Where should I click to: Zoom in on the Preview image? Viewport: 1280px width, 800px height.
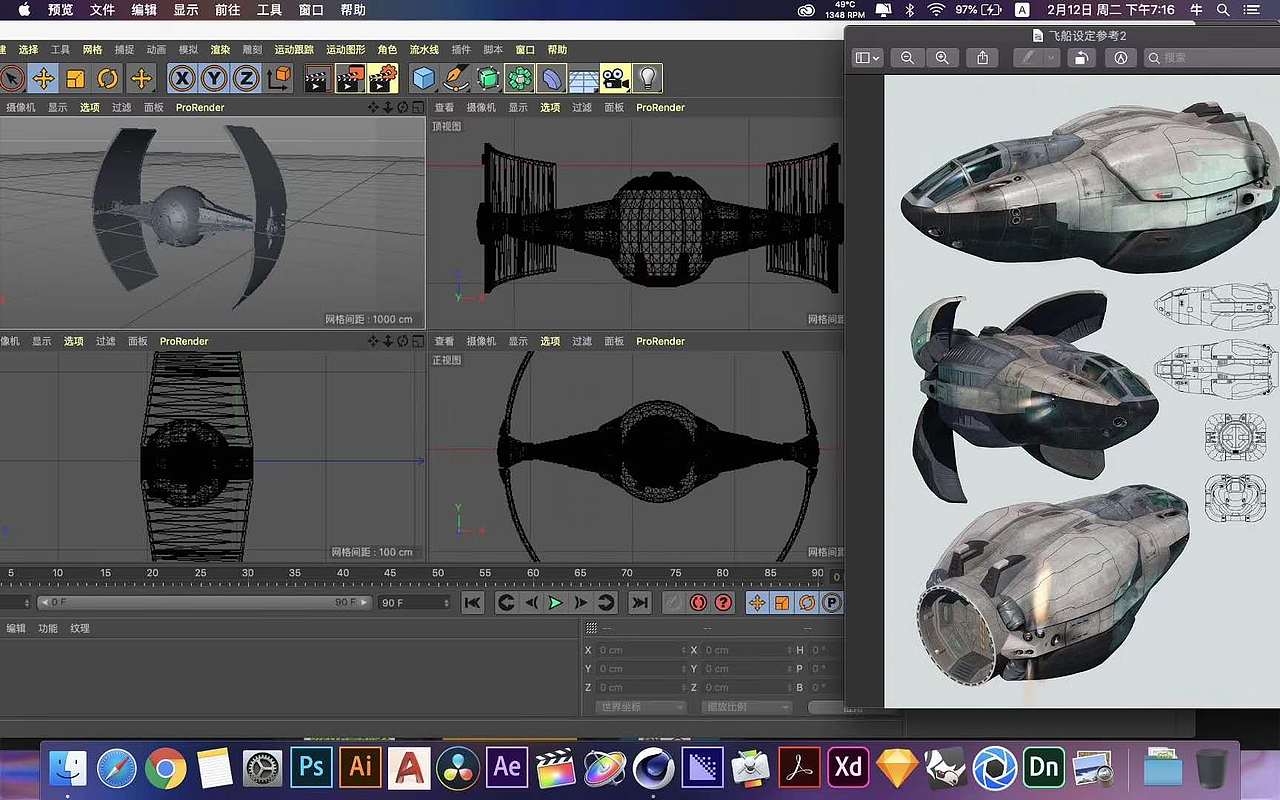pyautogui.click(x=942, y=58)
